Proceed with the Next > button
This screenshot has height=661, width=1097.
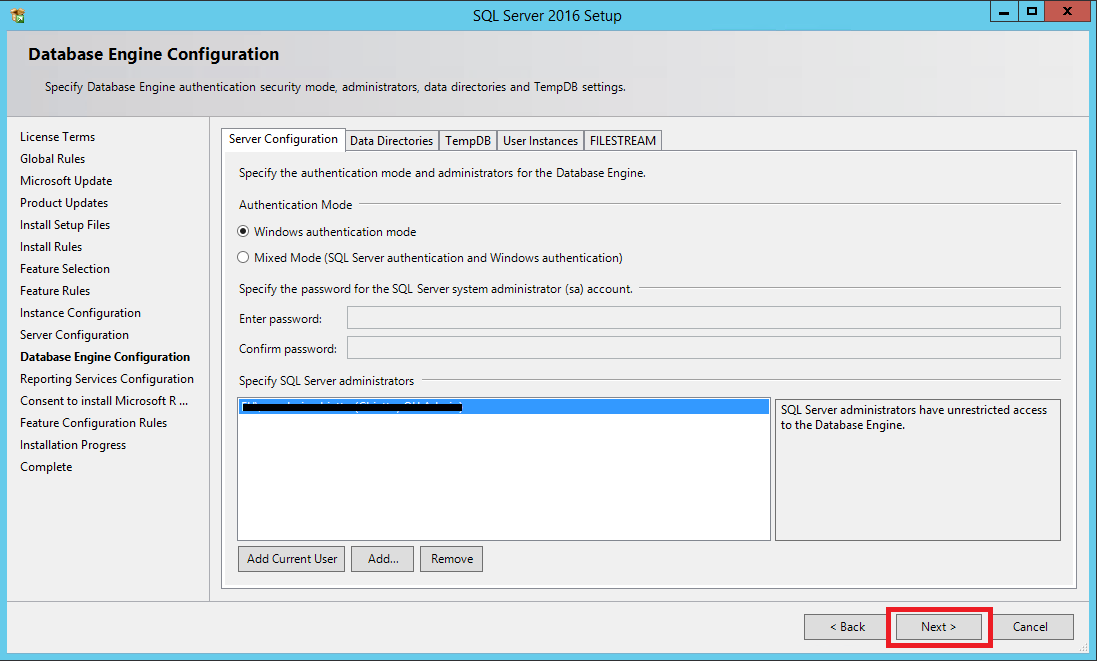[x=938, y=627]
